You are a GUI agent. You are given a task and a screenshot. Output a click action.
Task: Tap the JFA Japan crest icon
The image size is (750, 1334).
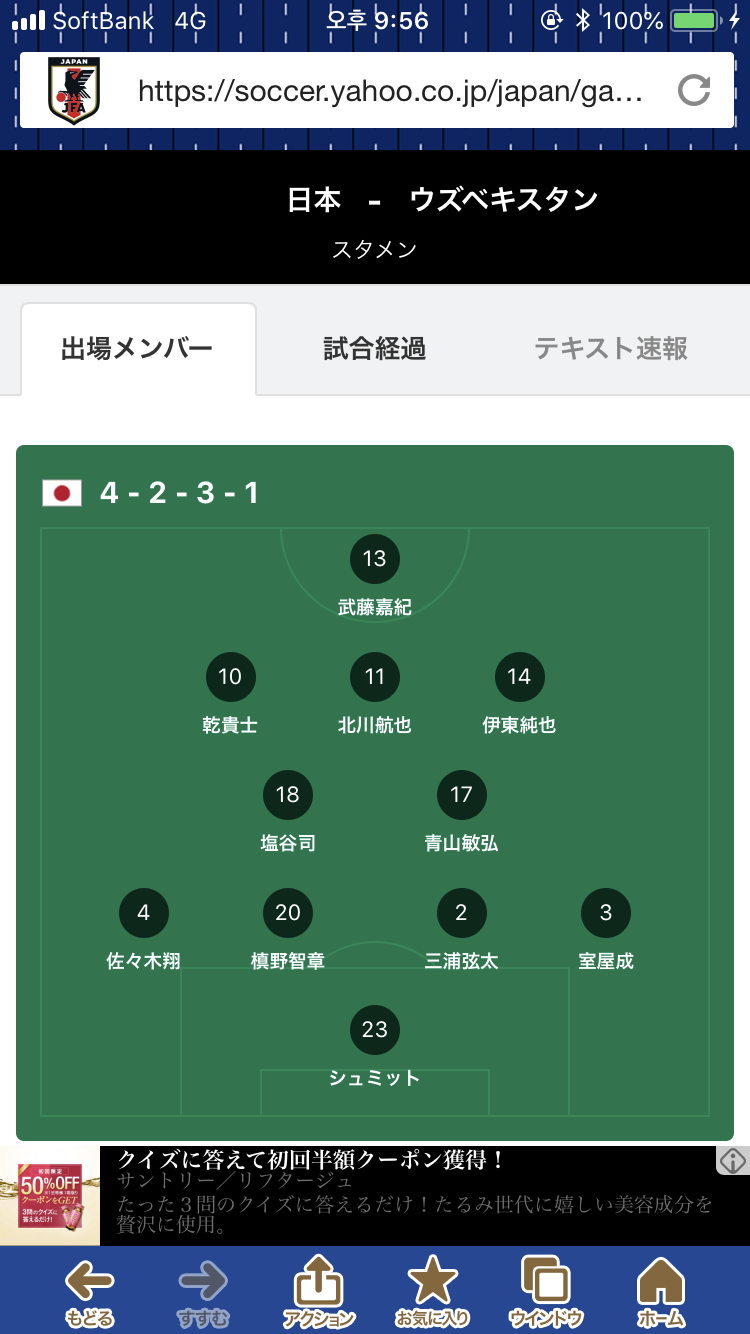point(74,91)
